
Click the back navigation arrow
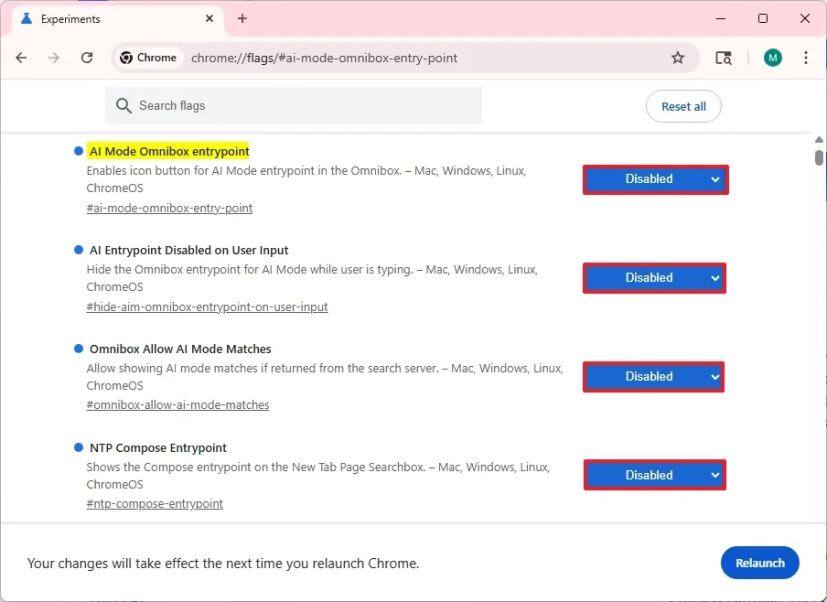click(20, 57)
